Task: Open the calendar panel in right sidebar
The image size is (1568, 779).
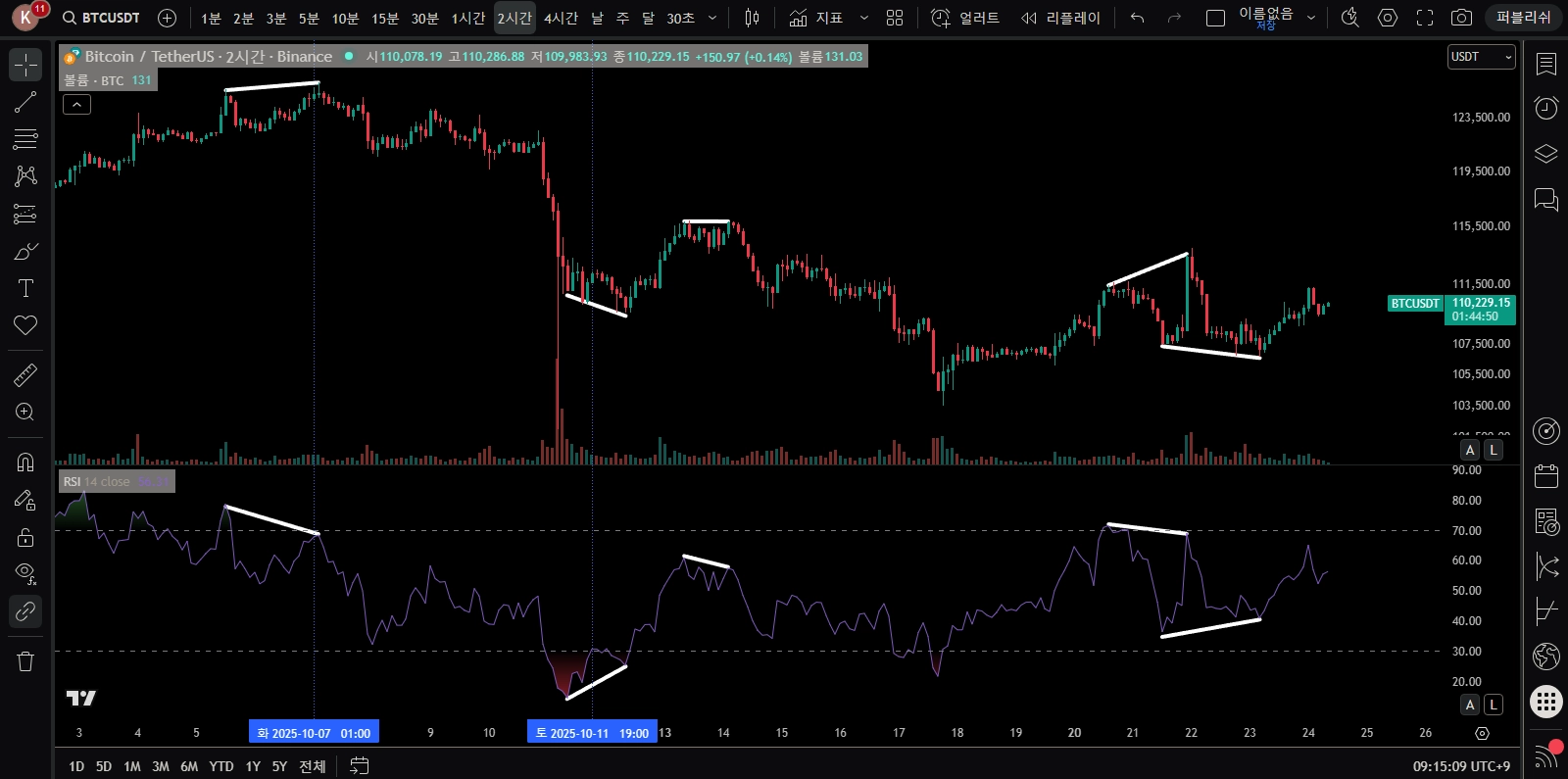Action: (x=1546, y=476)
